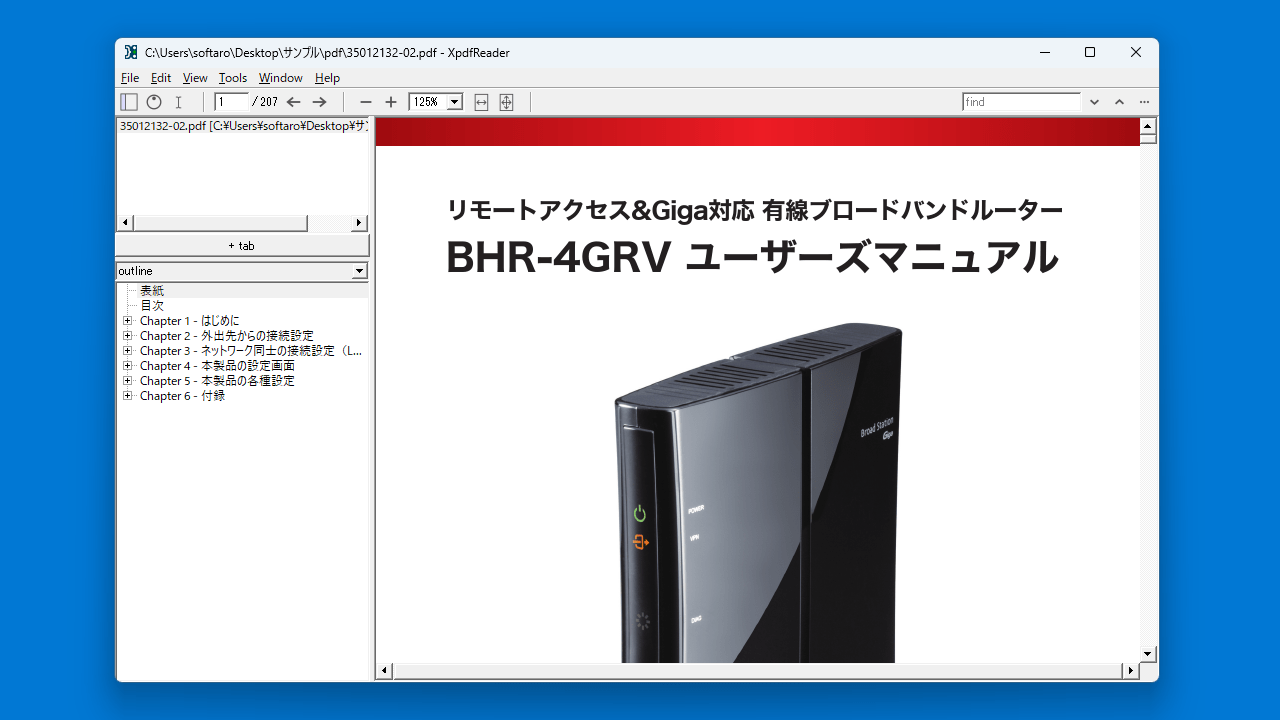Viewport: 1280px width, 720px height.
Task: Click tab list scrollbar left arrow
Action: [125, 223]
